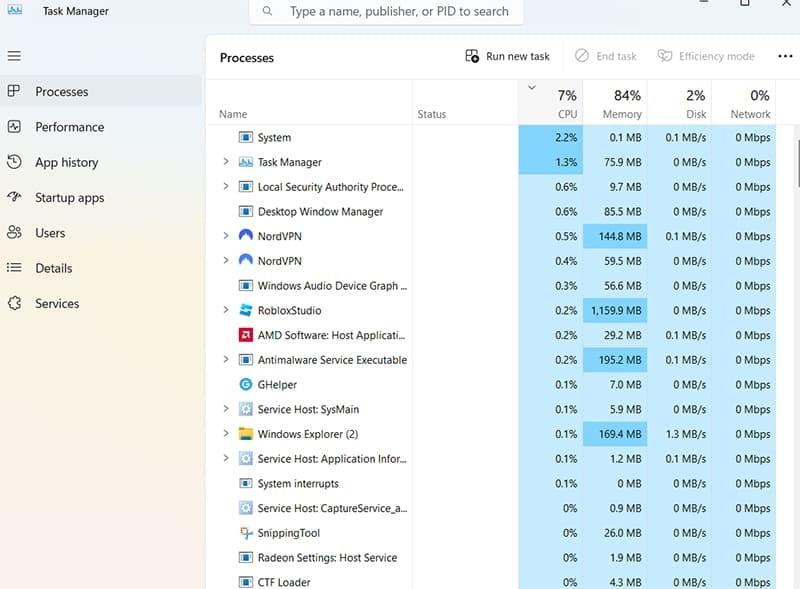
Task: Sort by the CPU column header
Action: pyautogui.click(x=551, y=102)
